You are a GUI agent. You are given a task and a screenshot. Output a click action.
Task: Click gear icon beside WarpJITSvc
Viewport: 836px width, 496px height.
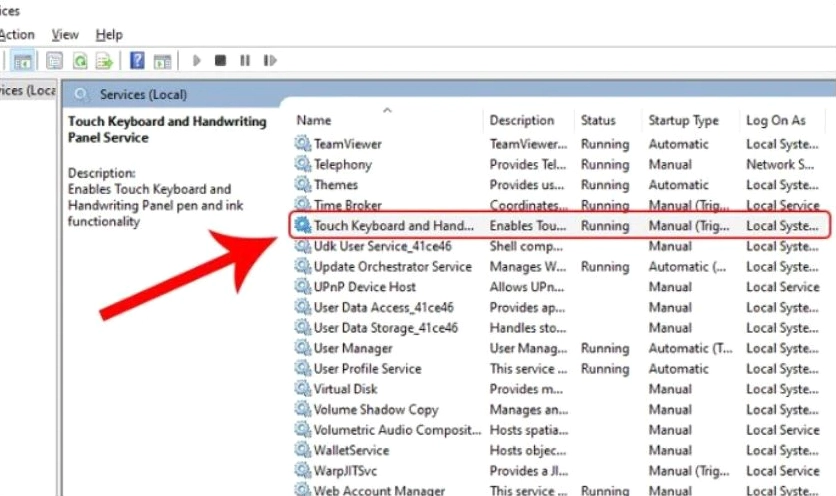pyautogui.click(x=303, y=470)
